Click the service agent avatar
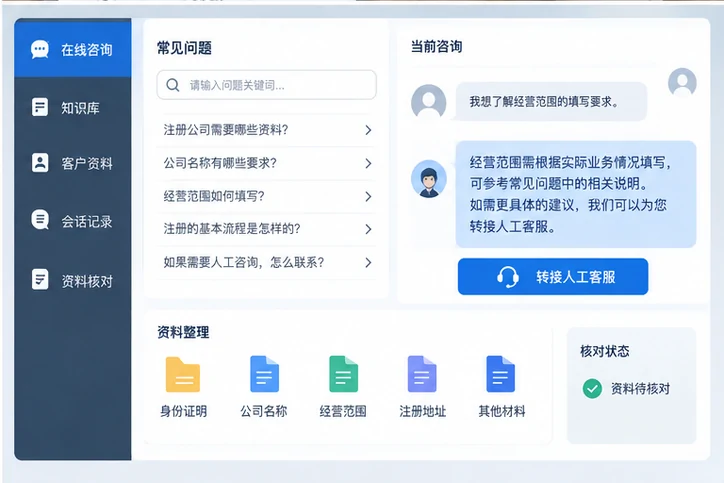724x483 pixels. 428,179
